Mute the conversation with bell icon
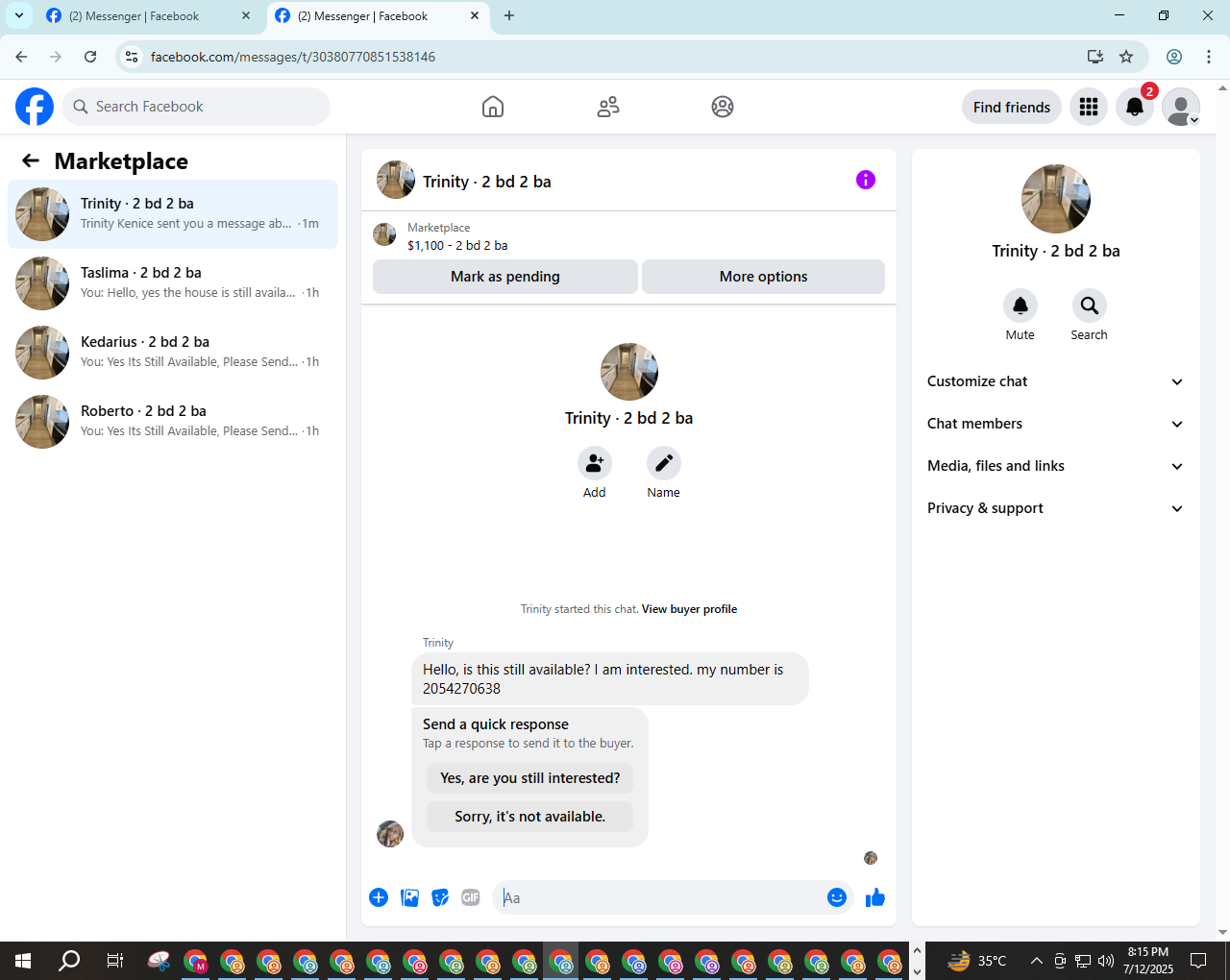1230x980 pixels. click(1021, 306)
